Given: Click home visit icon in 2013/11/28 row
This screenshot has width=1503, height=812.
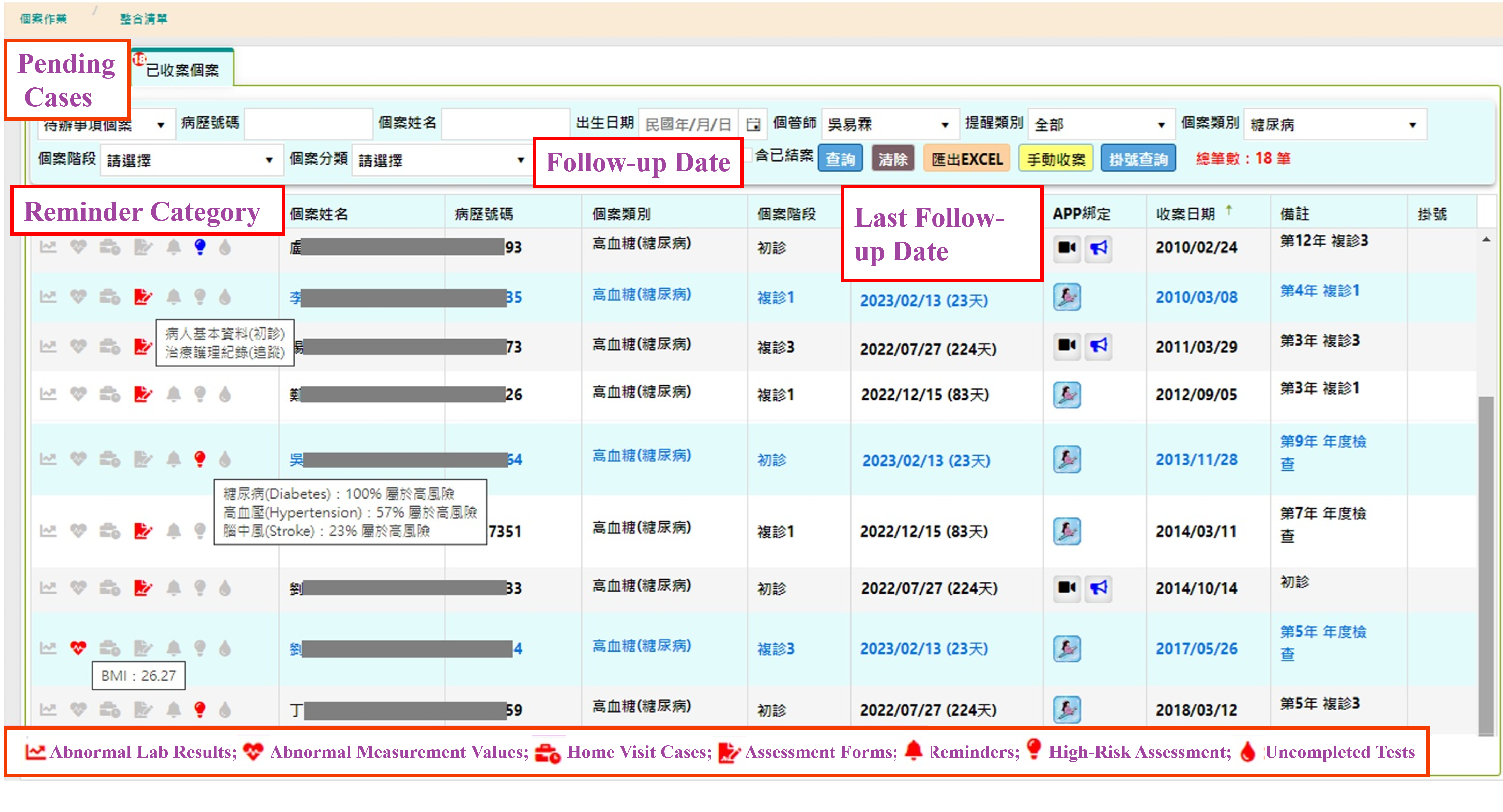Looking at the screenshot, I should [x=110, y=459].
